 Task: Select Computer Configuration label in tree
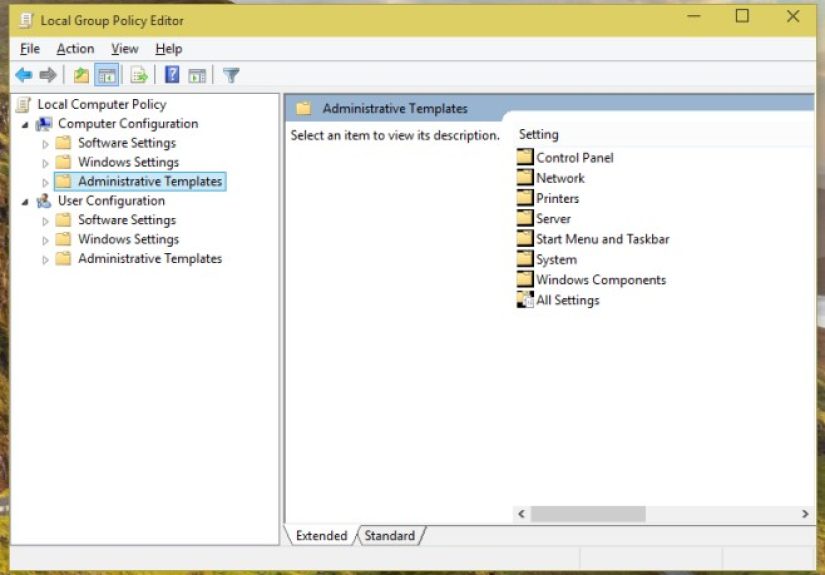pyautogui.click(x=128, y=124)
